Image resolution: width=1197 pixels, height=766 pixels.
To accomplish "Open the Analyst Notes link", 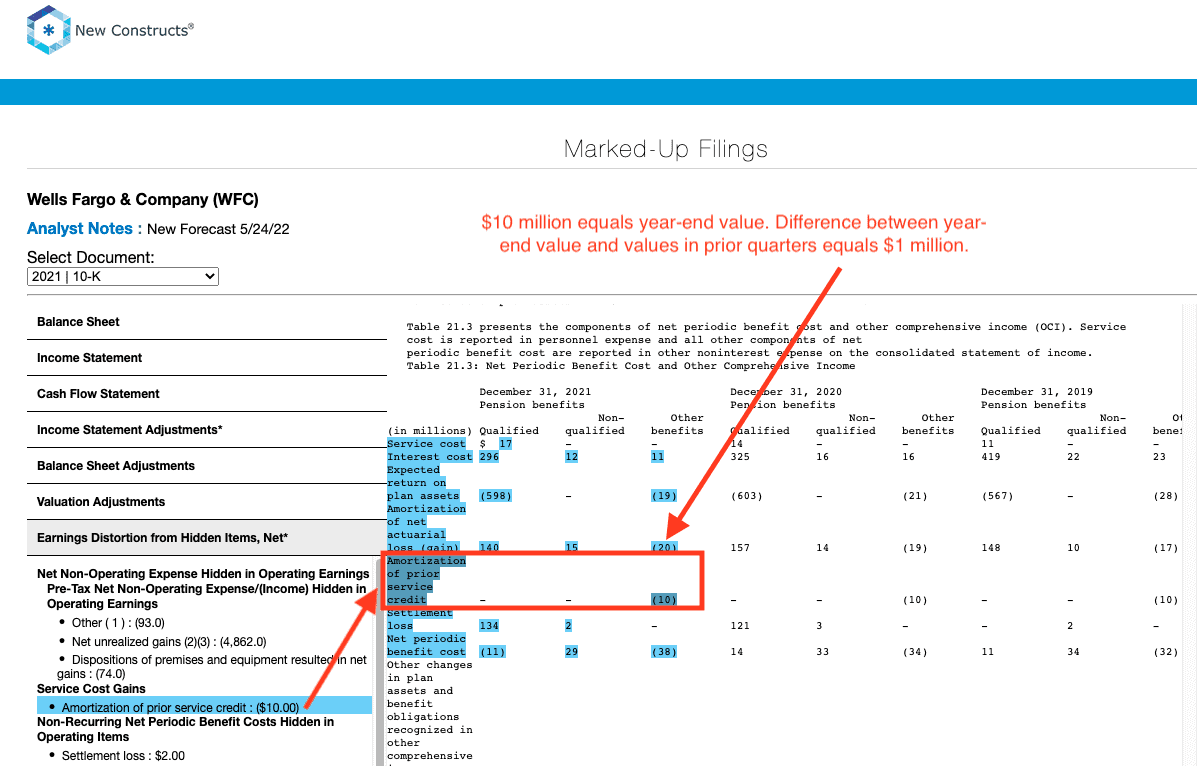I will point(79,228).
